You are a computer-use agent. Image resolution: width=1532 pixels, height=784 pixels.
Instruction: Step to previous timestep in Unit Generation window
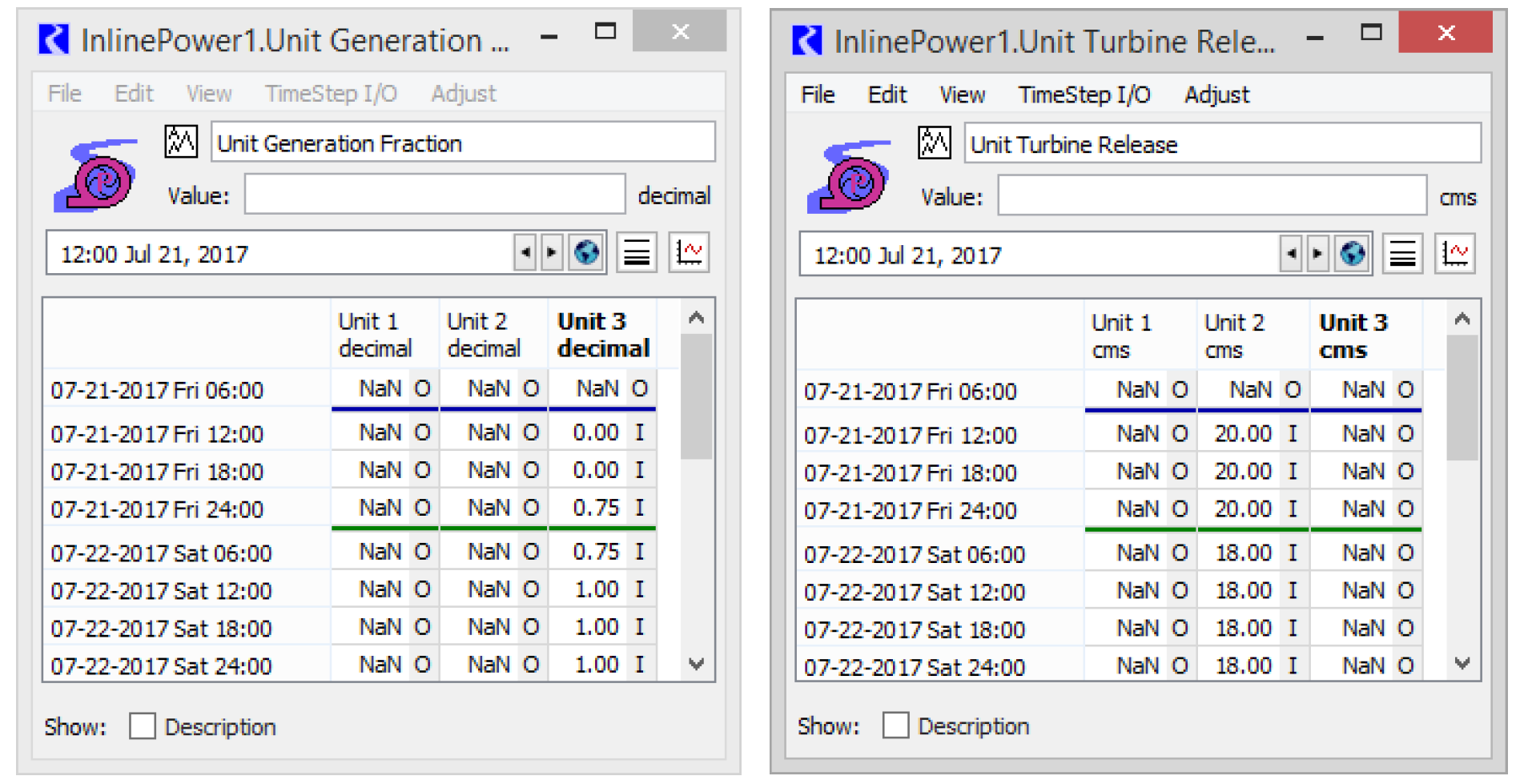[525, 253]
